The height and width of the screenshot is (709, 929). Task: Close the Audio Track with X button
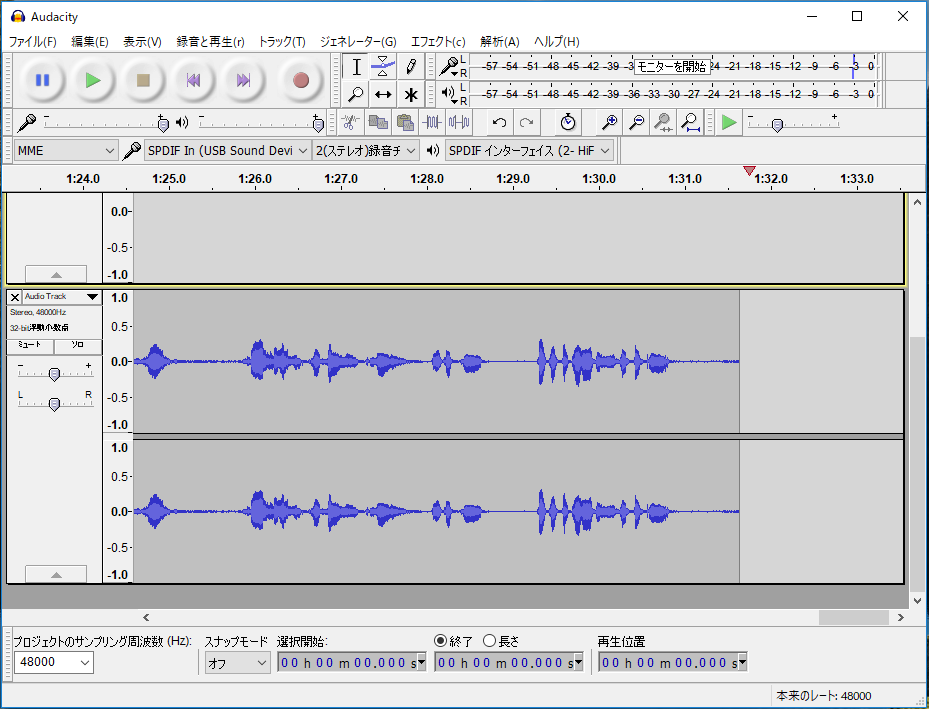[15, 296]
